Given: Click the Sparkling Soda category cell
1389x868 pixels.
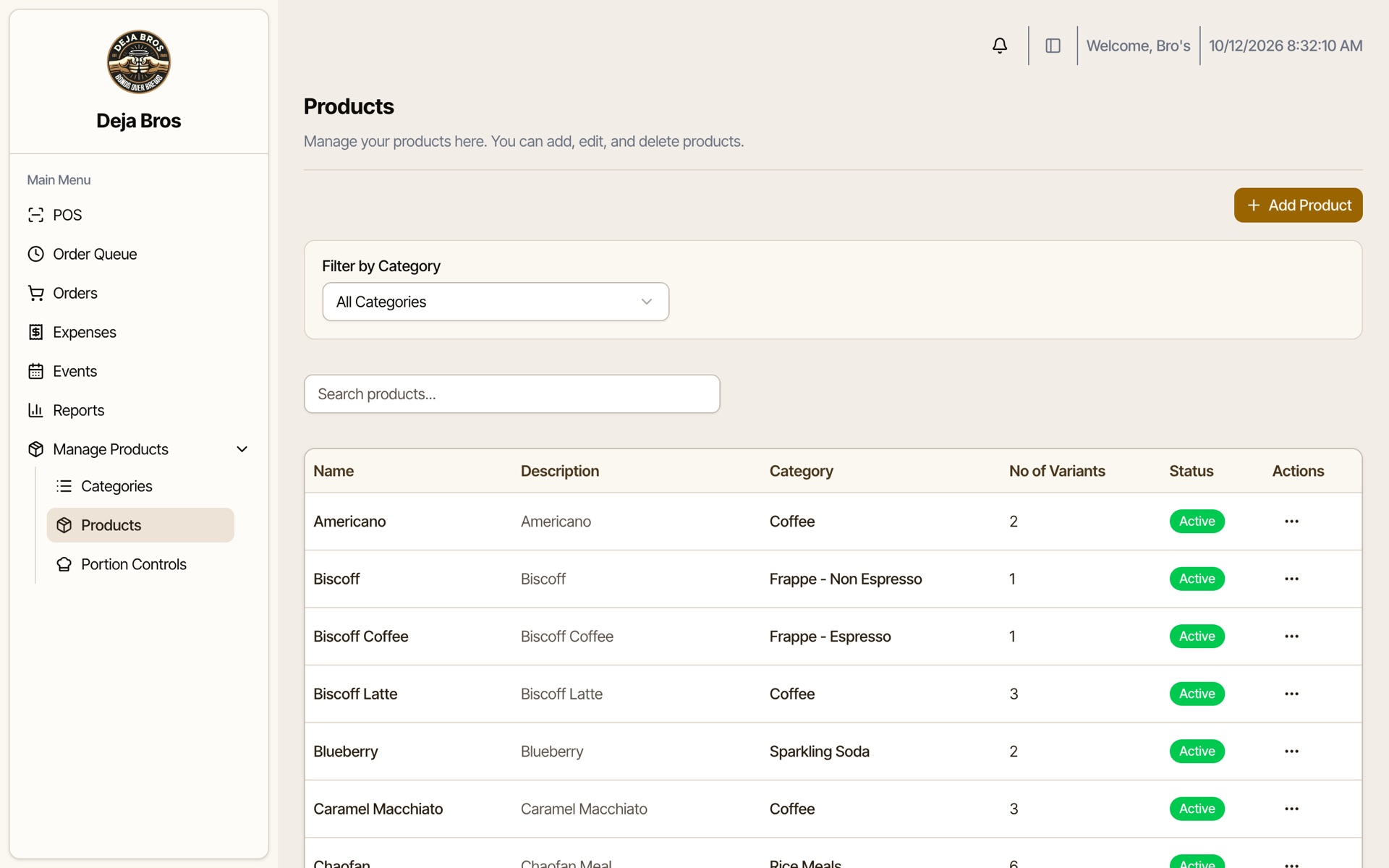Looking at the screenshot, I should click(x=819, y=752).
